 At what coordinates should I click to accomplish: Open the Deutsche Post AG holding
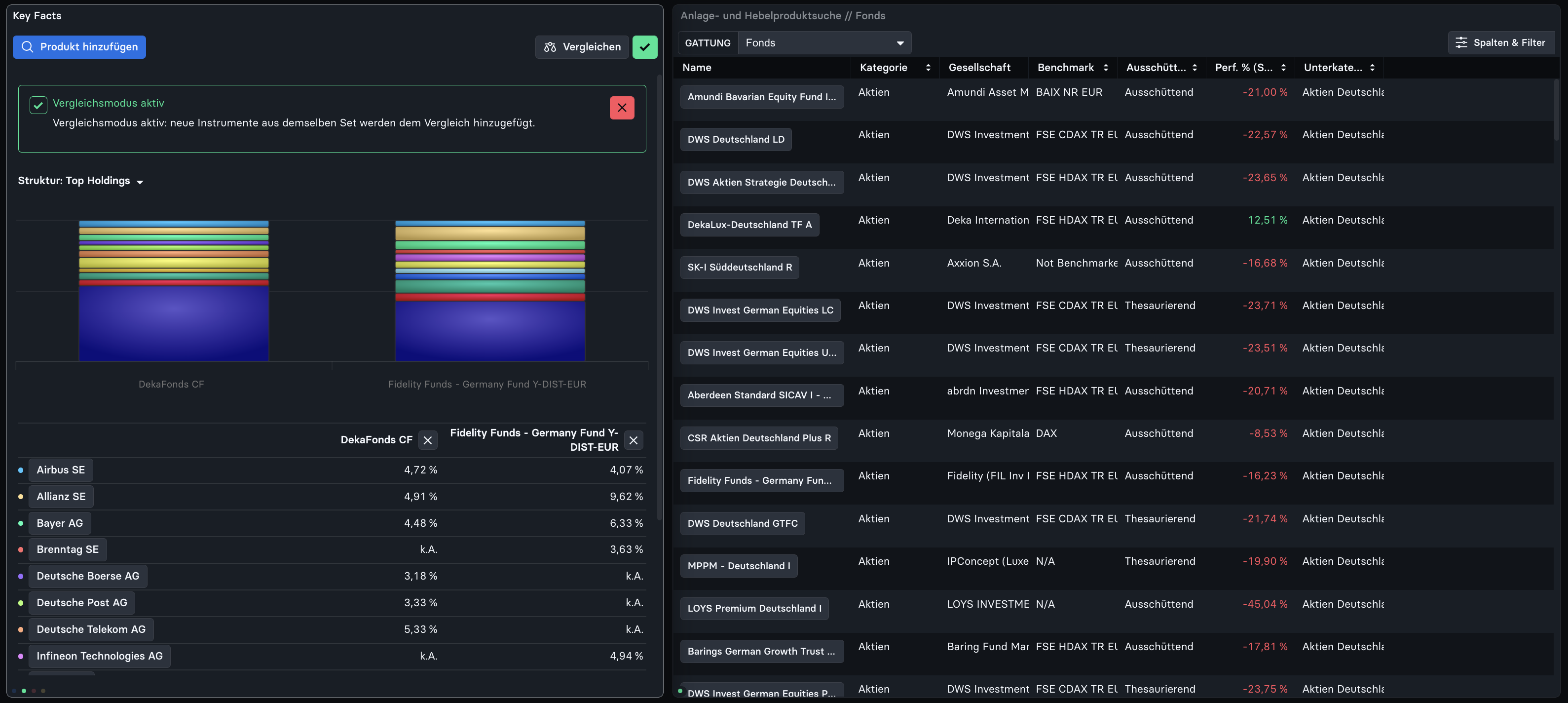[x=81, y=602]
